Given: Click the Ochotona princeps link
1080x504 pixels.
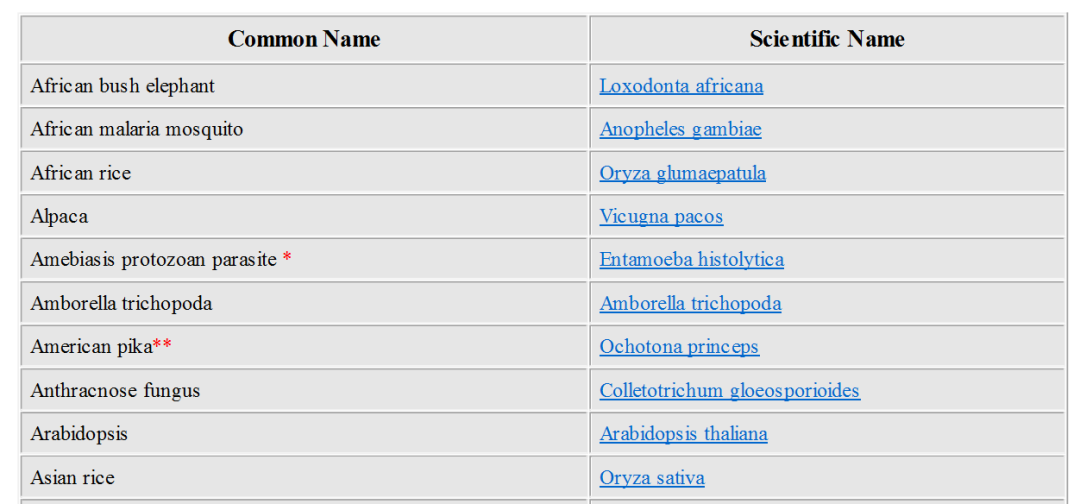Looking at the screenshot, I should coord(679,347).
